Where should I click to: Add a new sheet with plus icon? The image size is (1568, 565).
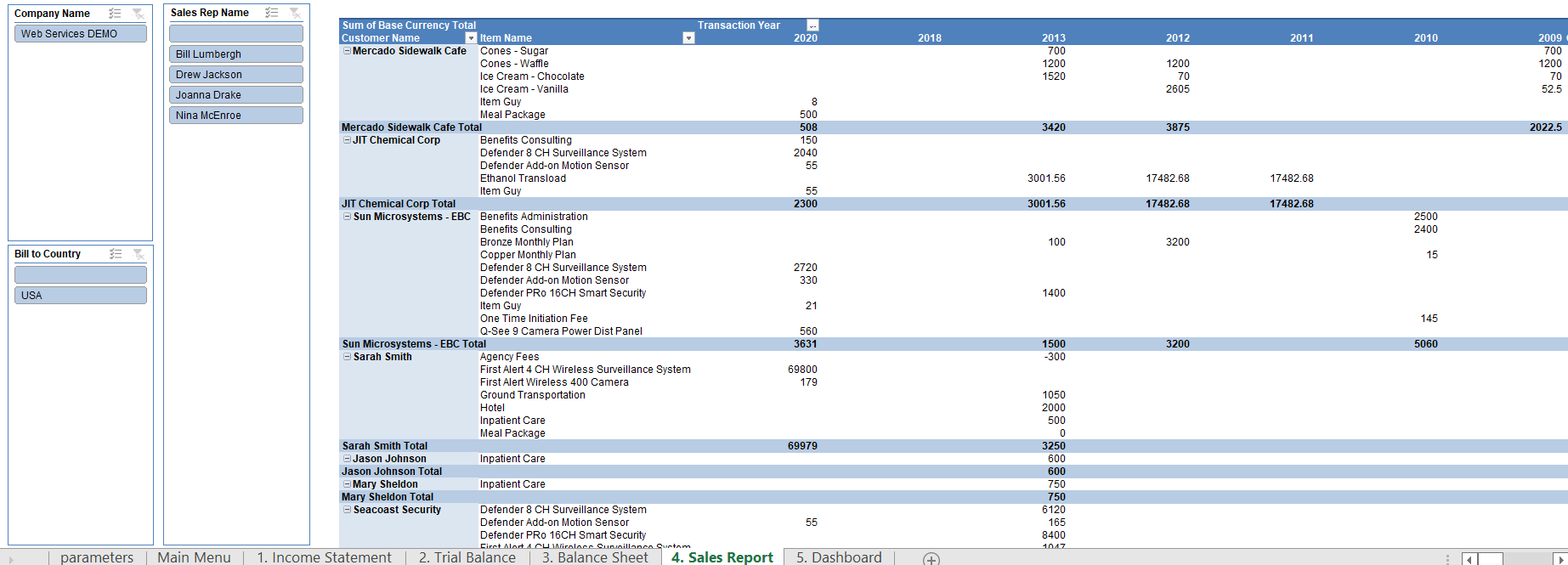point(931,558)
